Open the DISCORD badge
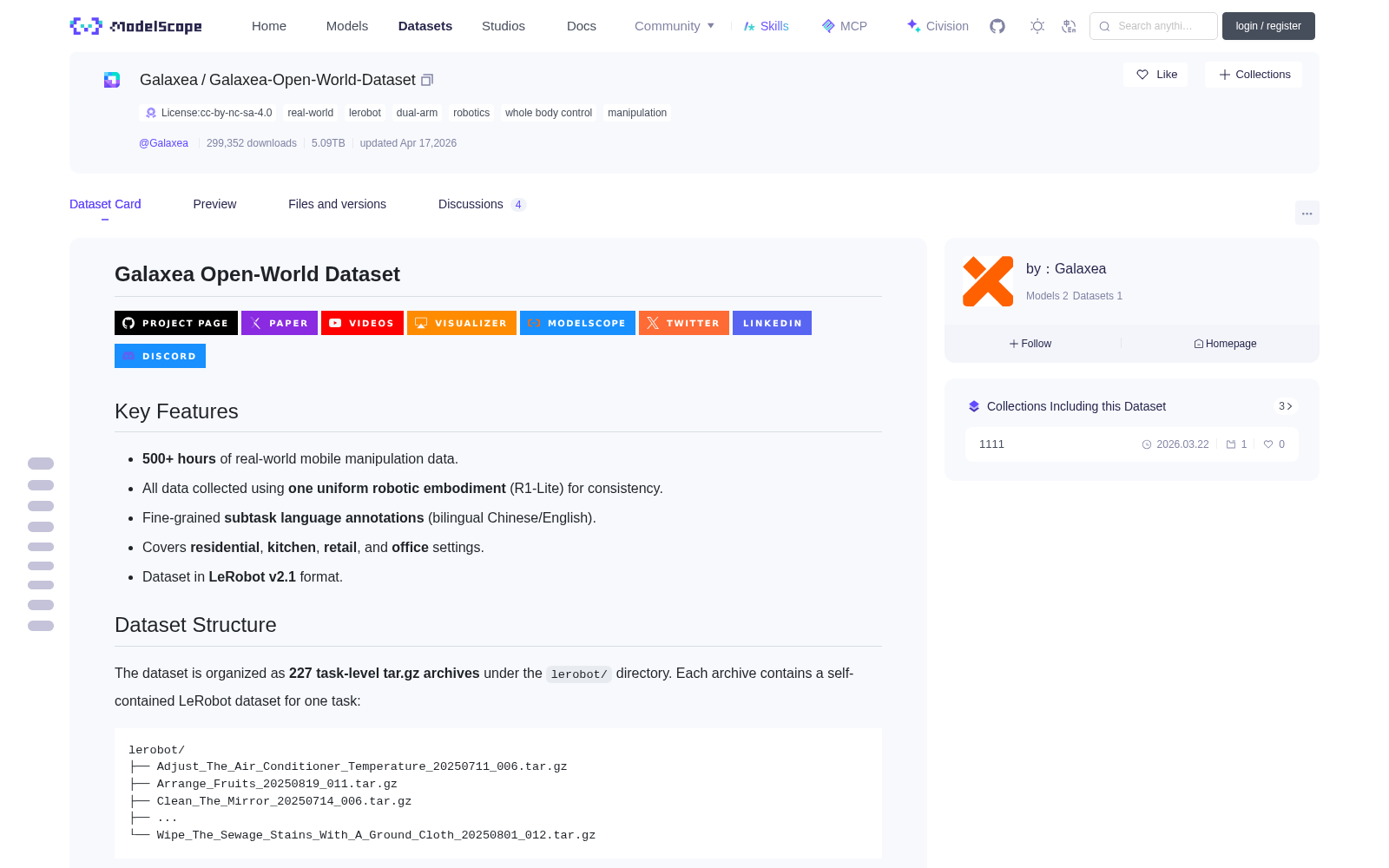This screenshot has height=868, width=1389. coord(160,356)
